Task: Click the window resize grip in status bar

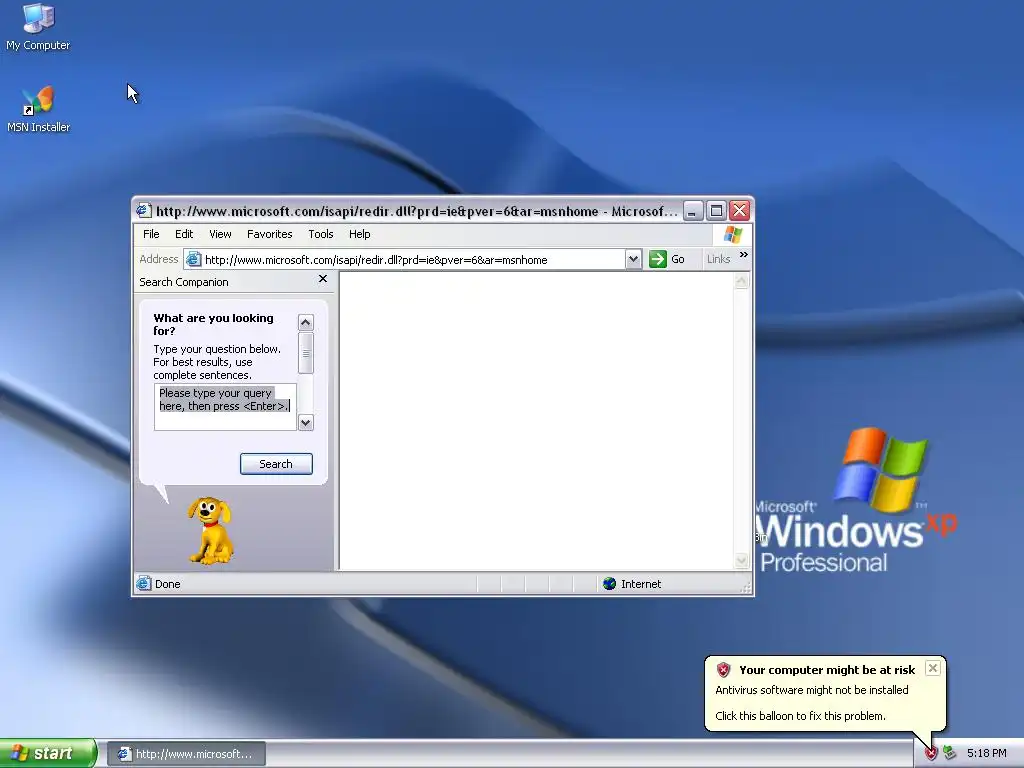Action: 746,588
